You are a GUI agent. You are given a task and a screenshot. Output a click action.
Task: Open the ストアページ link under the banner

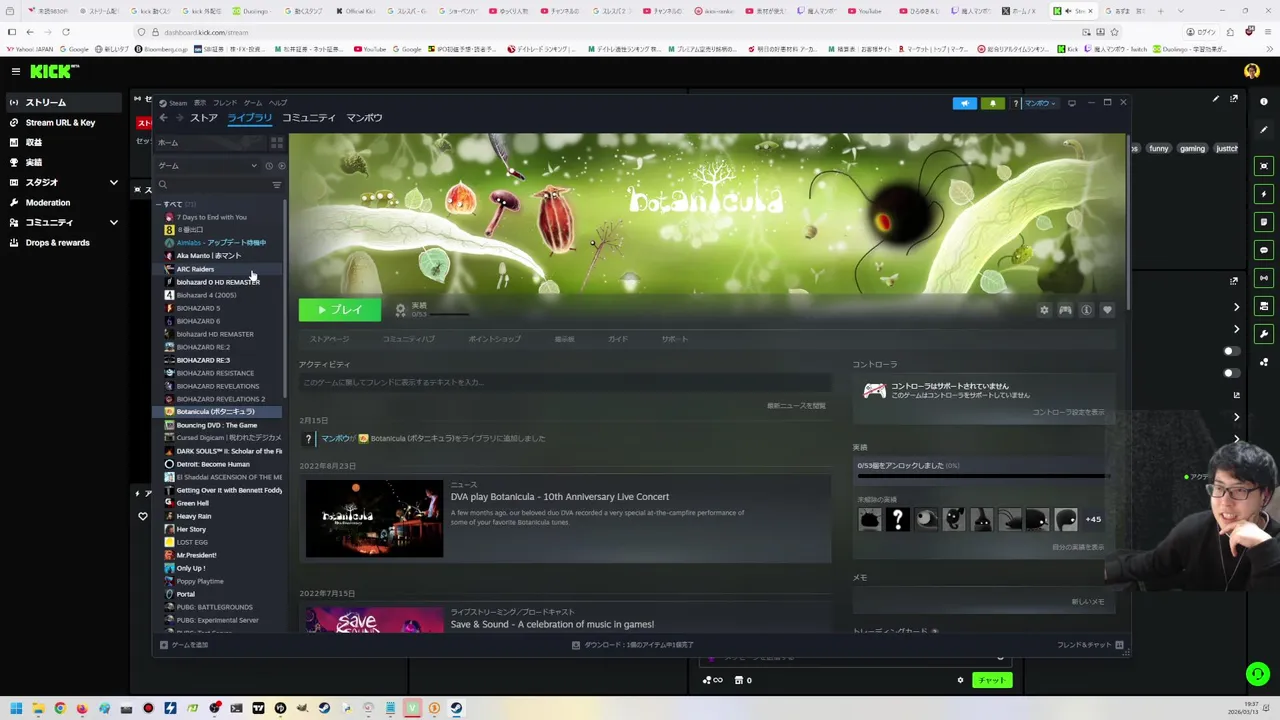pyautogui.click(x=329, y=339)
